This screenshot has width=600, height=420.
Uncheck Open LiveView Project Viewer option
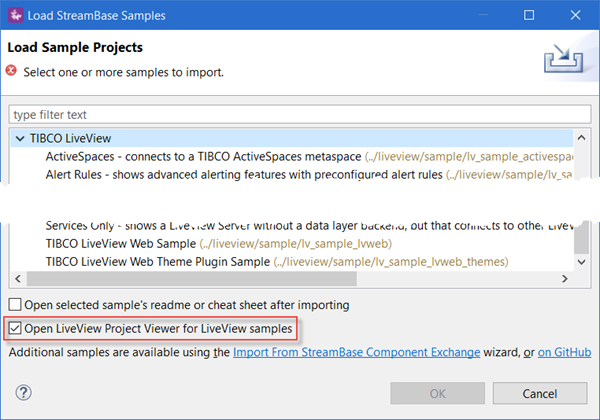(15, 328)
